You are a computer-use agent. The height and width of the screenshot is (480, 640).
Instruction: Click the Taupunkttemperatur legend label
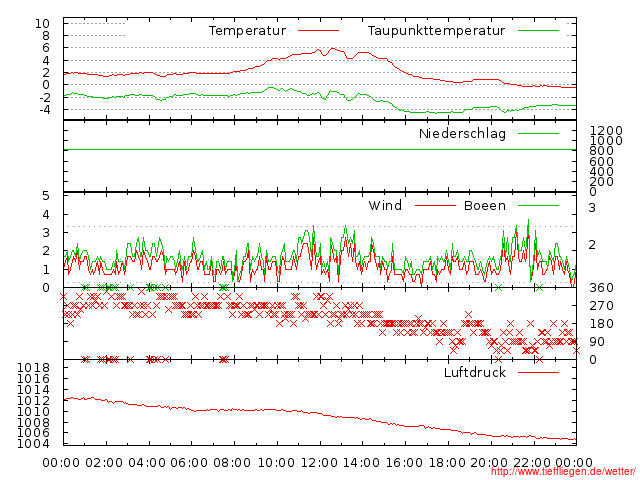(x=436, y=31)
